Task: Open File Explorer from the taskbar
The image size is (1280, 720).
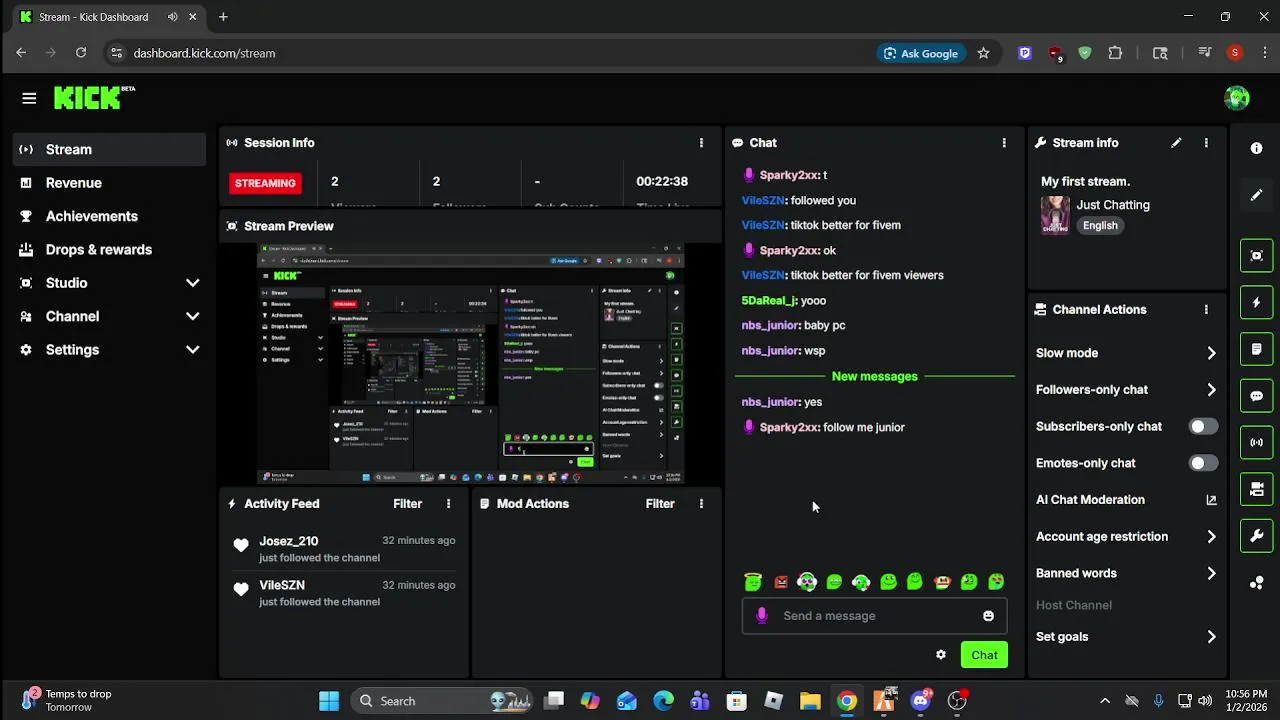Action: click(810, 701)
